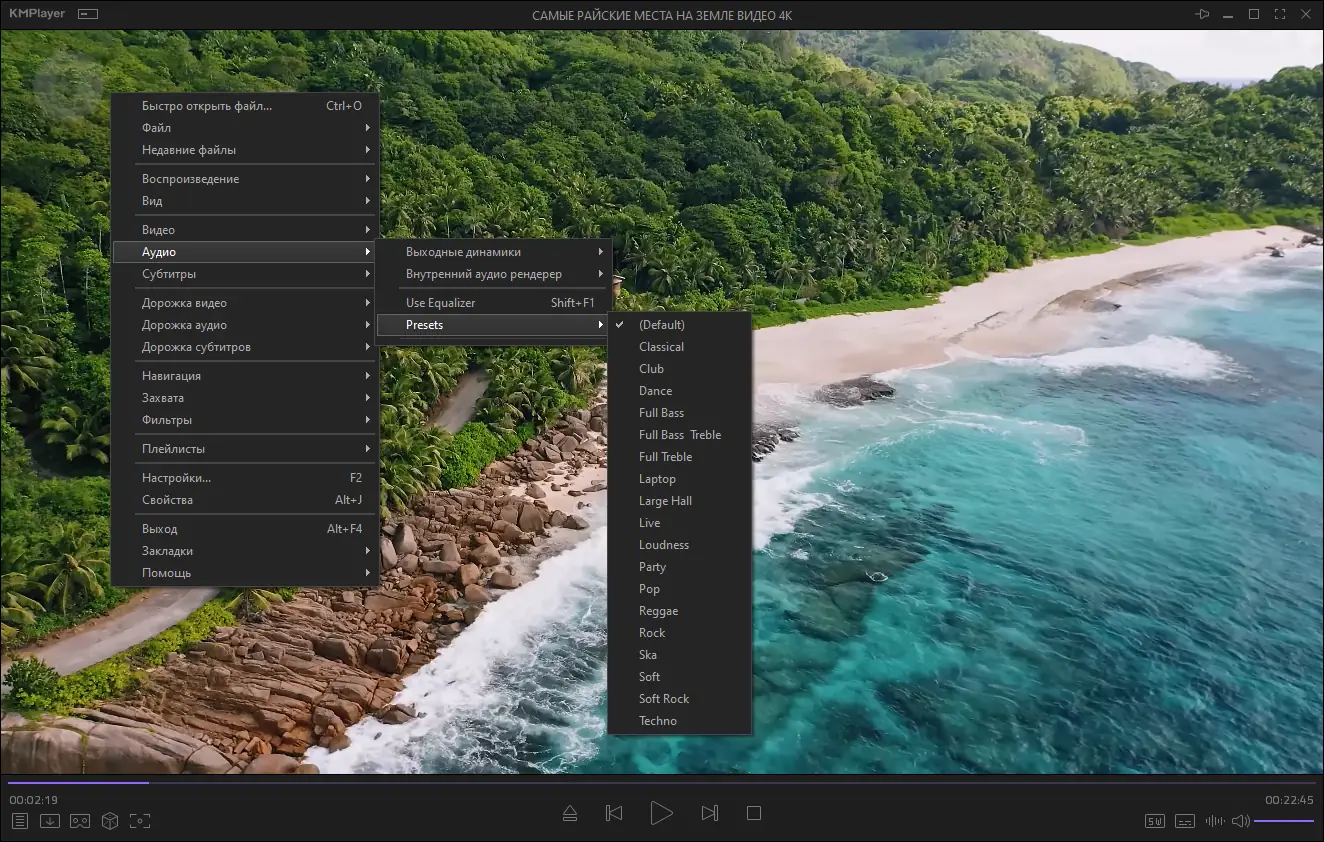The height and width of the screenshot is (842, 1324).
Task: Mute the speaker volume icon
Action: click(1240, 821)
